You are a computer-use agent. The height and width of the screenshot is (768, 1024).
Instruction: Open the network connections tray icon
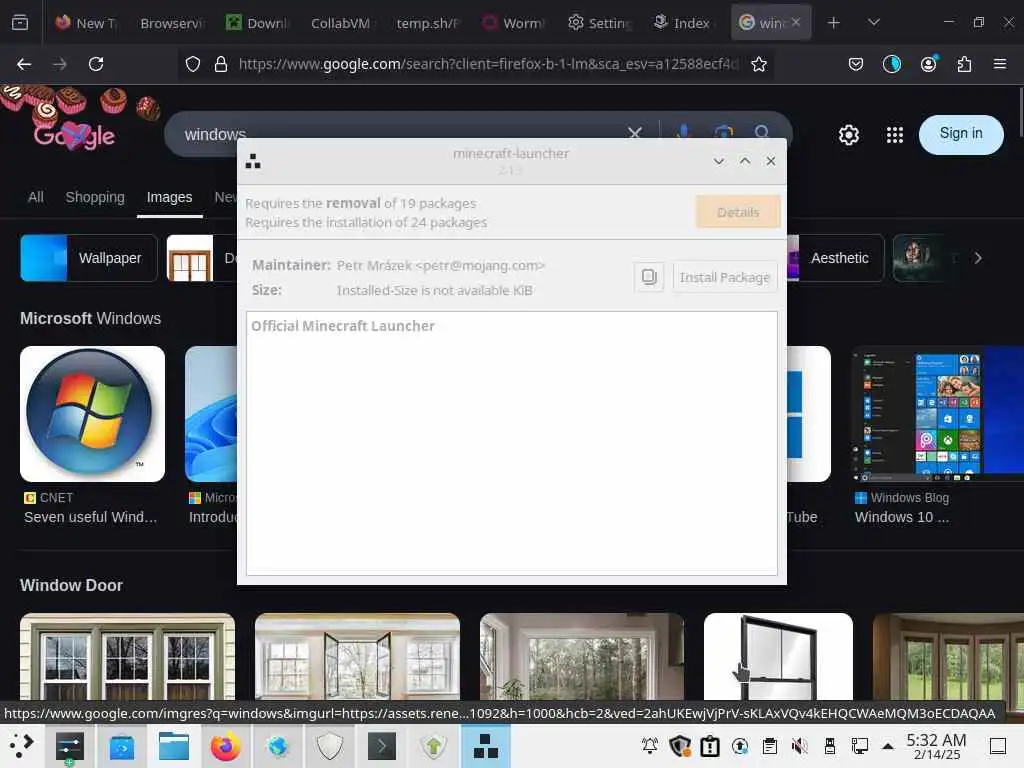pyautogui.click(x=859, y=745)
